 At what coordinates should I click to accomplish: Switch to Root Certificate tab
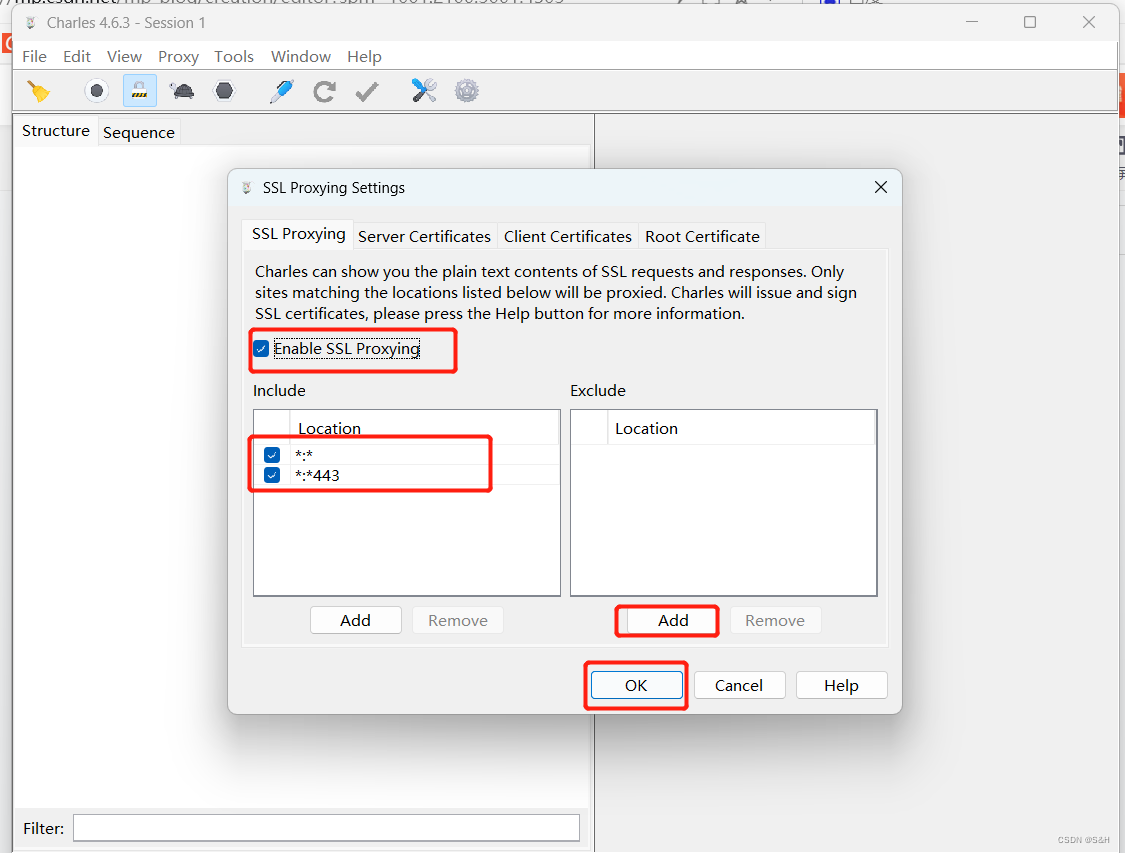click(702, 237)
